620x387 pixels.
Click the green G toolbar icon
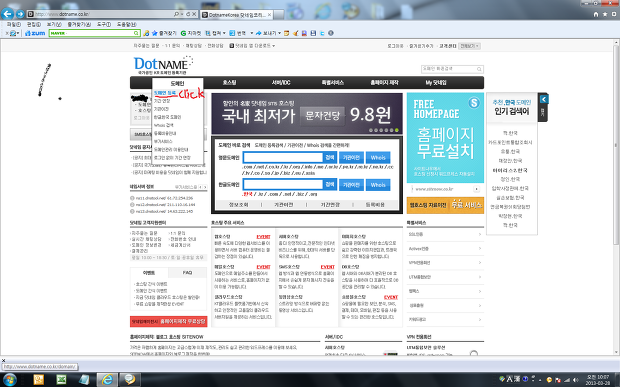(183, 33)
